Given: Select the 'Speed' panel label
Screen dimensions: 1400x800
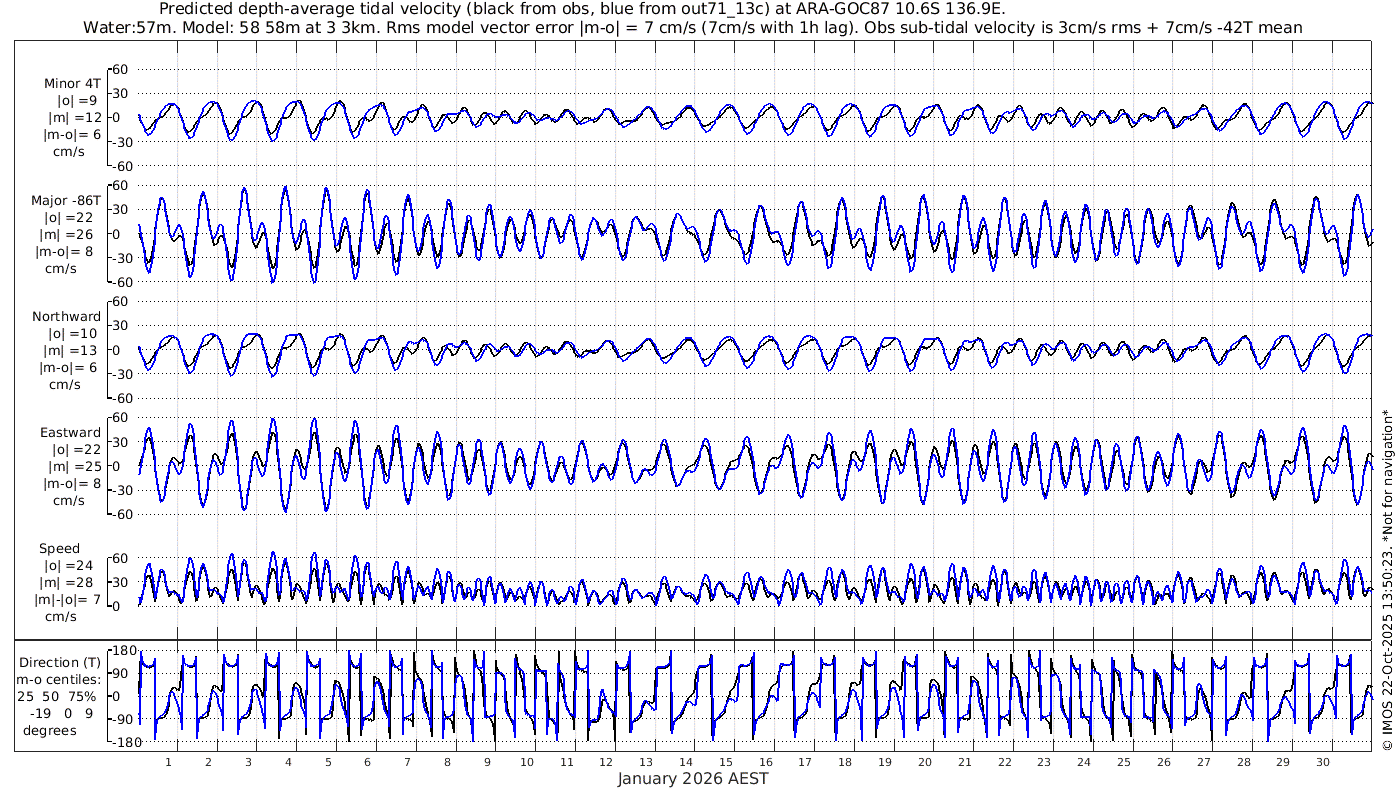Looking at the screenshot, I should [60, 549].
